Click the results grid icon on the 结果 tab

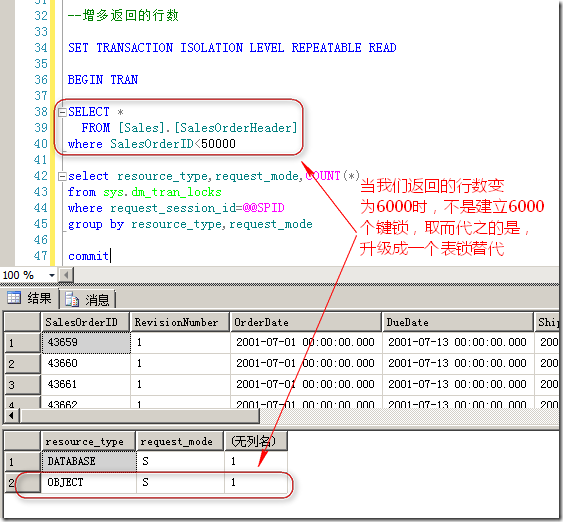pyautogui.click(x=14, y=298)
